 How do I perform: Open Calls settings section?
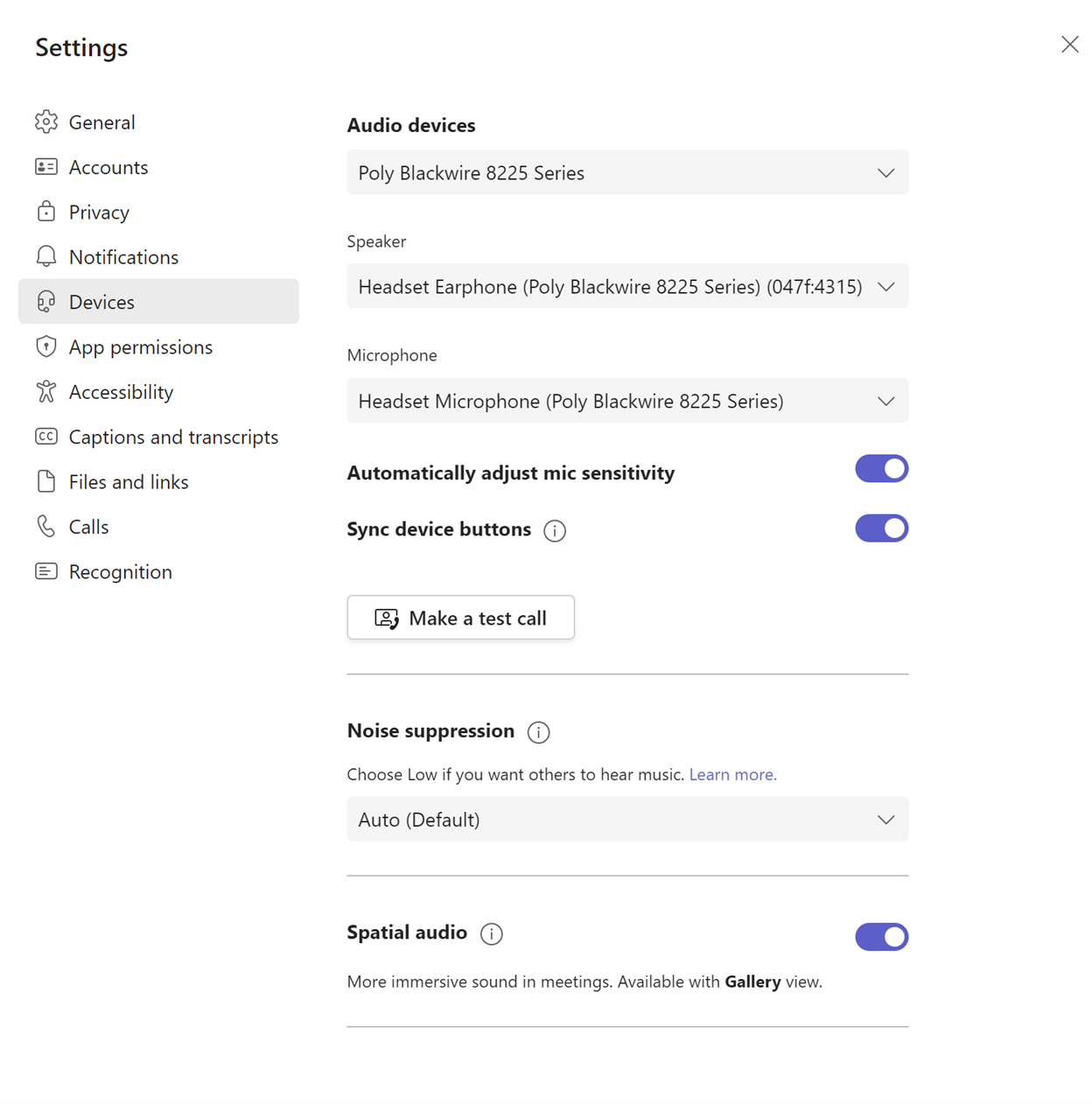click(158, 526)
